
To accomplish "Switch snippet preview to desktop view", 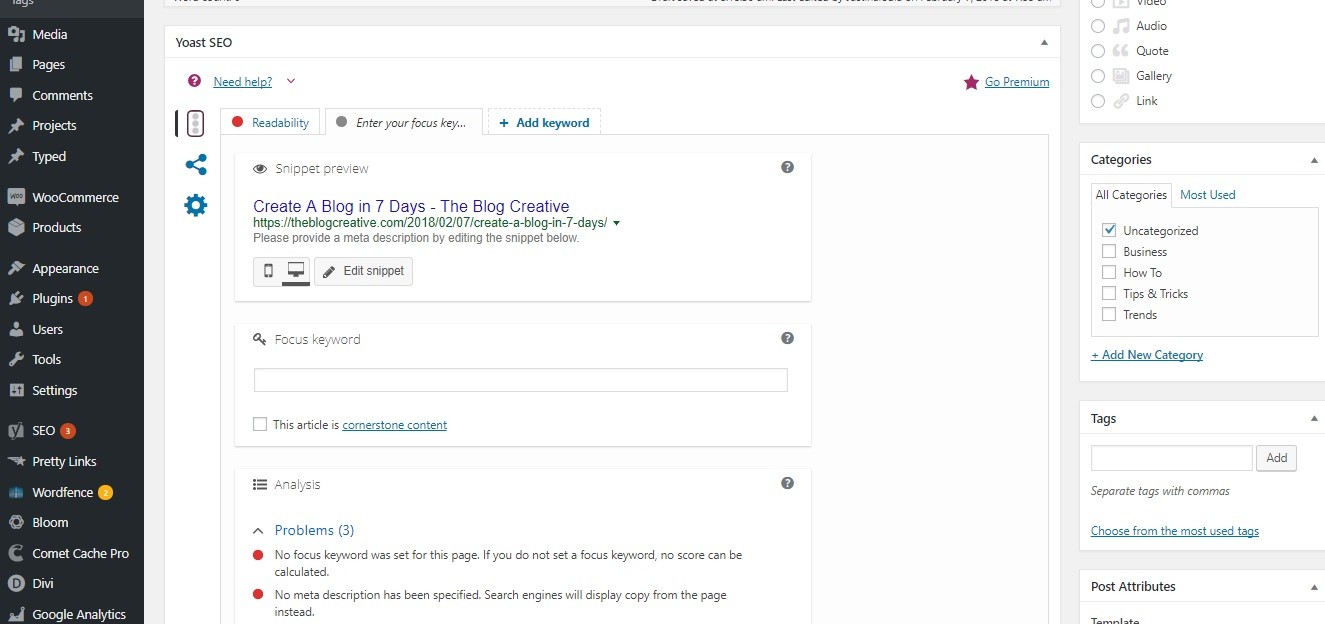I will click(296, 271).
